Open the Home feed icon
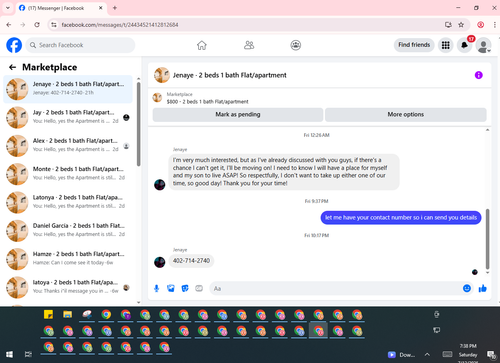500x363 pixels. point(202,45)
